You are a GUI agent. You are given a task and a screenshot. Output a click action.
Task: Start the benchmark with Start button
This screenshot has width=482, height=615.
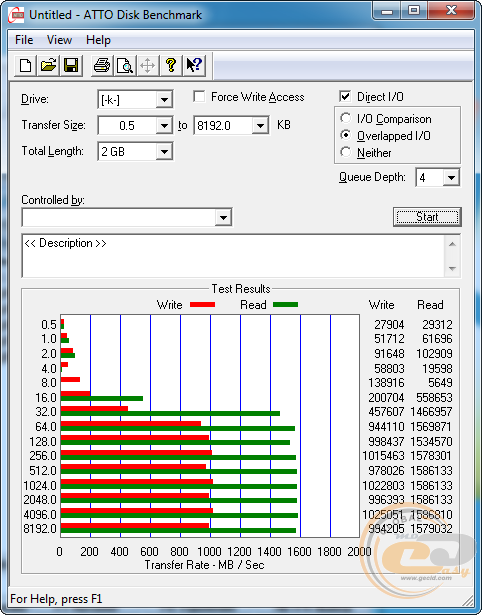coord(427,217)
